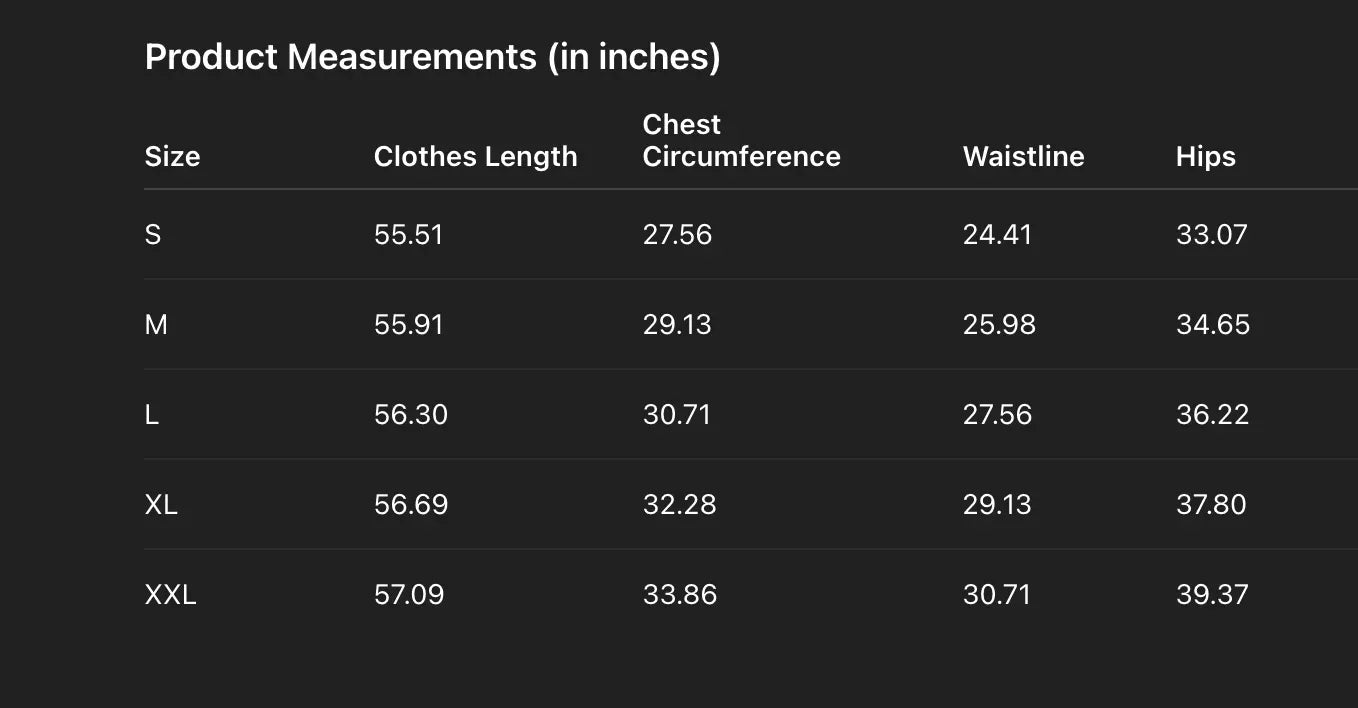Click the Product Measurements heading

click(x=432, y=57)
